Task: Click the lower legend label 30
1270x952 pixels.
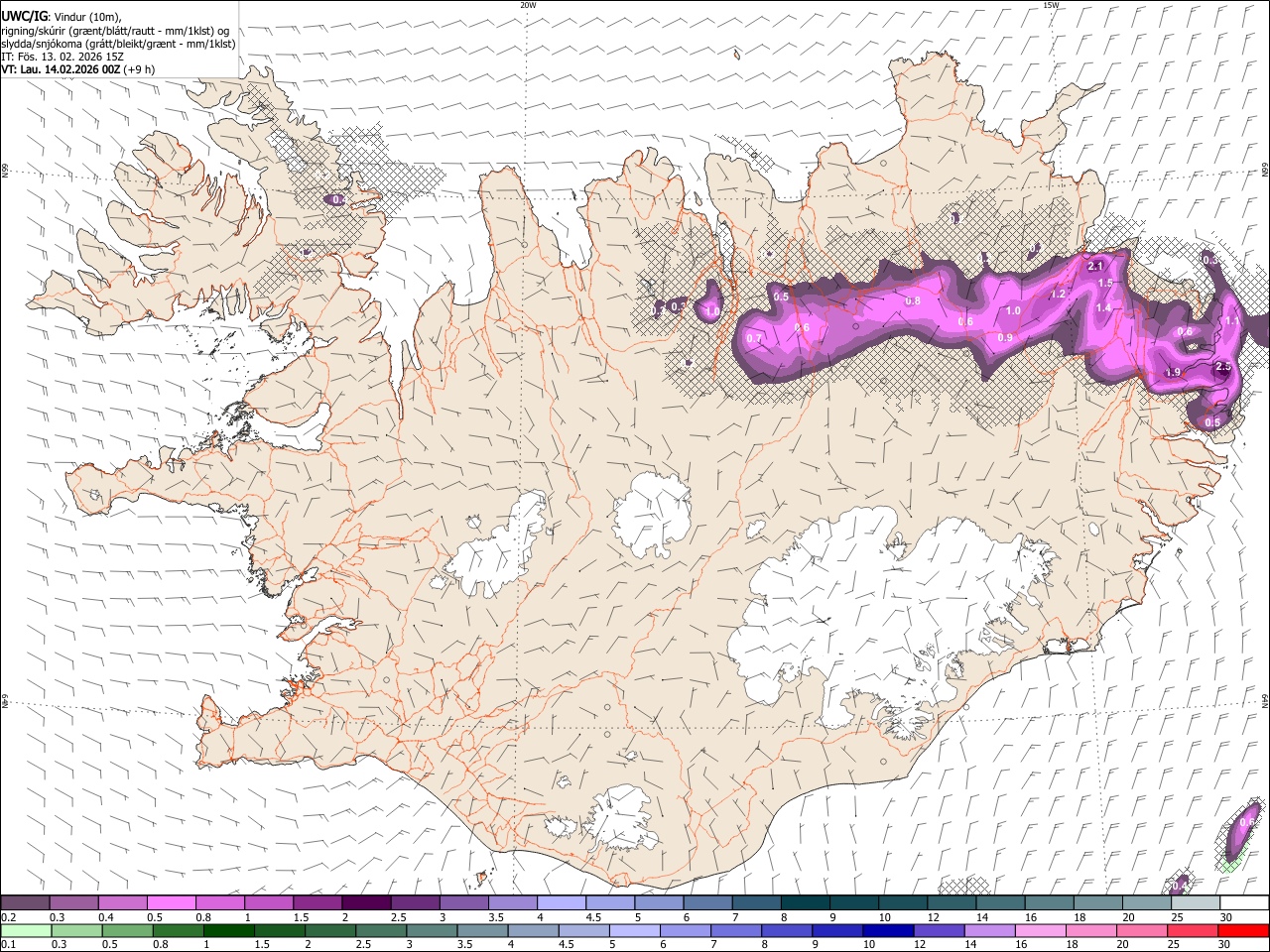Action: pos(1226,945)
